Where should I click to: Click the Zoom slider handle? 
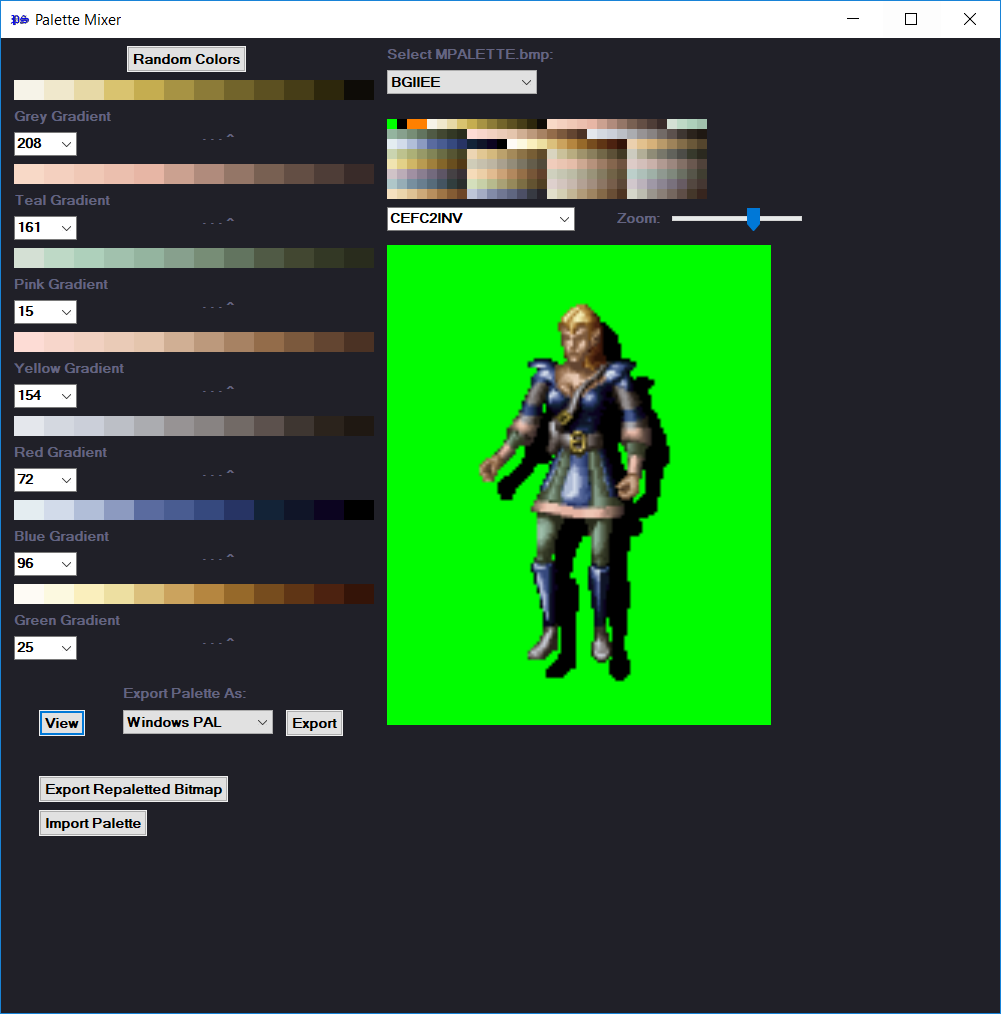(753, 219)
